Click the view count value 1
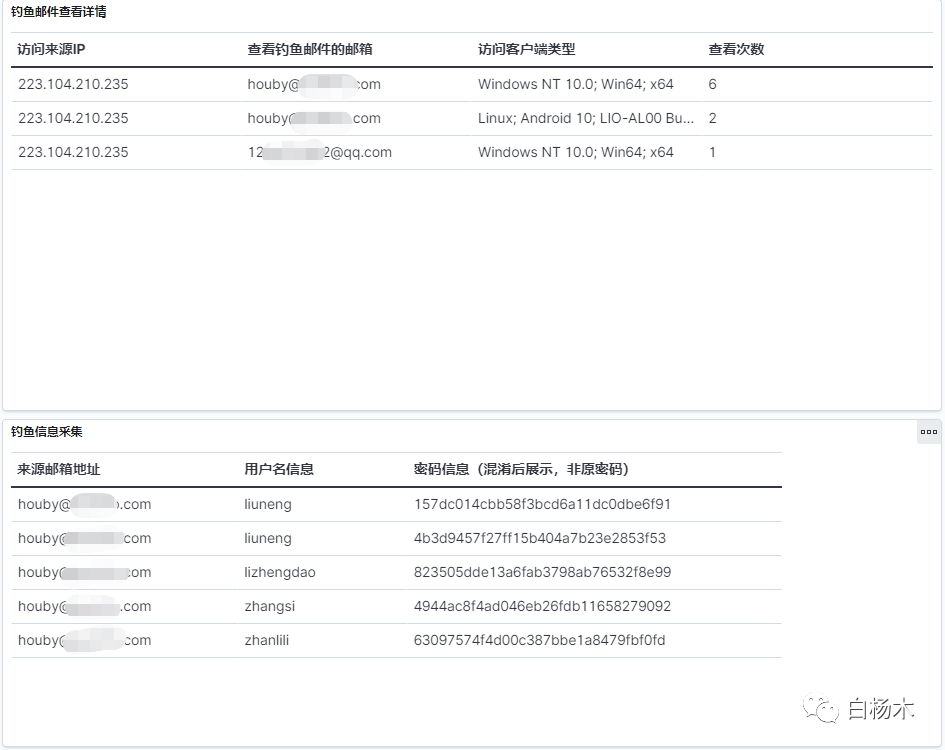This screenshot has height=750, width=945. tap(712, 153)
